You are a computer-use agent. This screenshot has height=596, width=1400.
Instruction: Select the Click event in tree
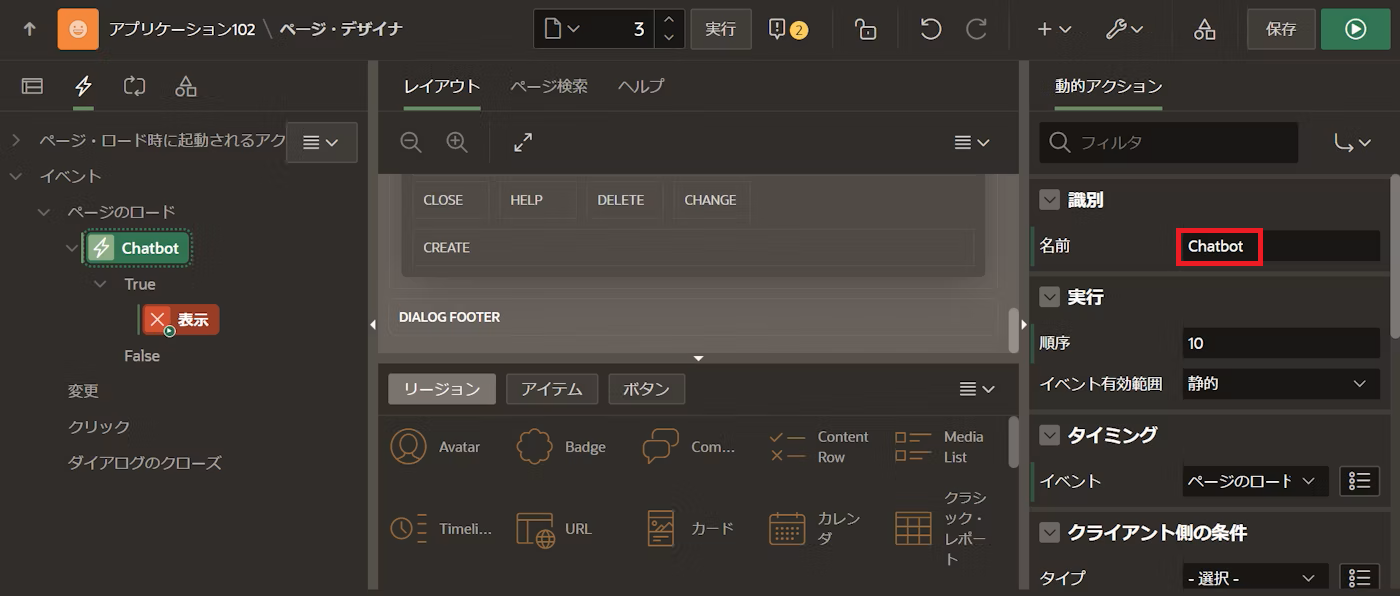tap(99, 427)
